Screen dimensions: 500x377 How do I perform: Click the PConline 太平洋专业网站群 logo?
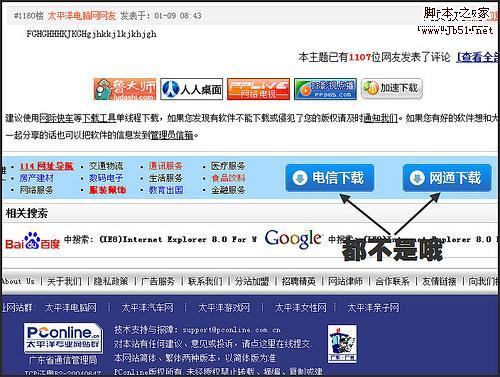tap(63, 338)
